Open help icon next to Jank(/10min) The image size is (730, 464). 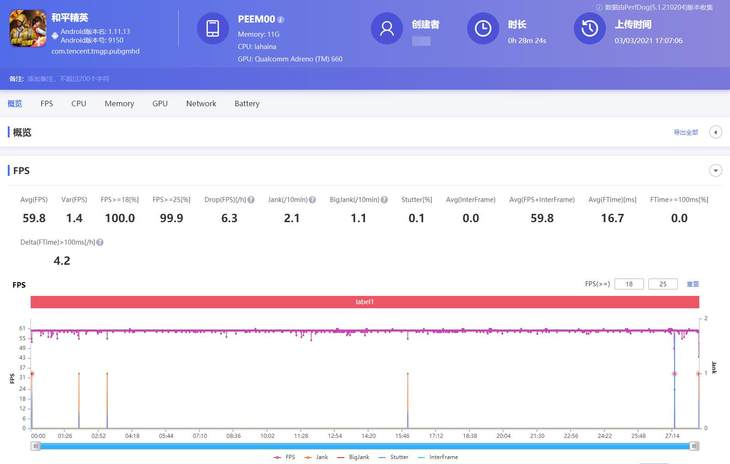point(312,200)
